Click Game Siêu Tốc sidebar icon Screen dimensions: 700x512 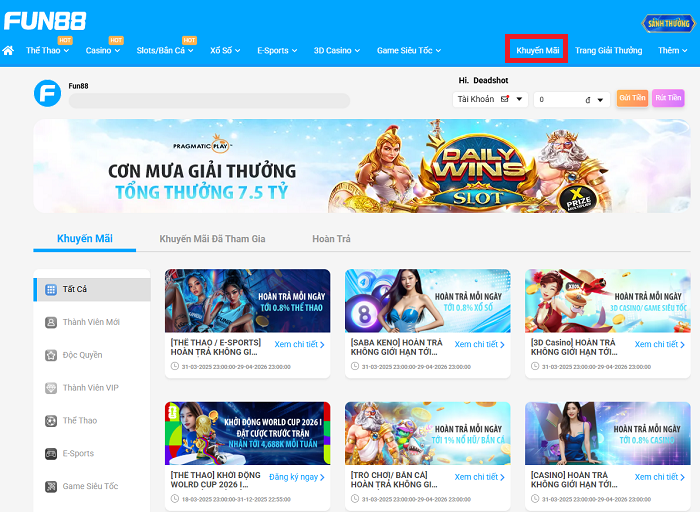click(x=51, y=487)
